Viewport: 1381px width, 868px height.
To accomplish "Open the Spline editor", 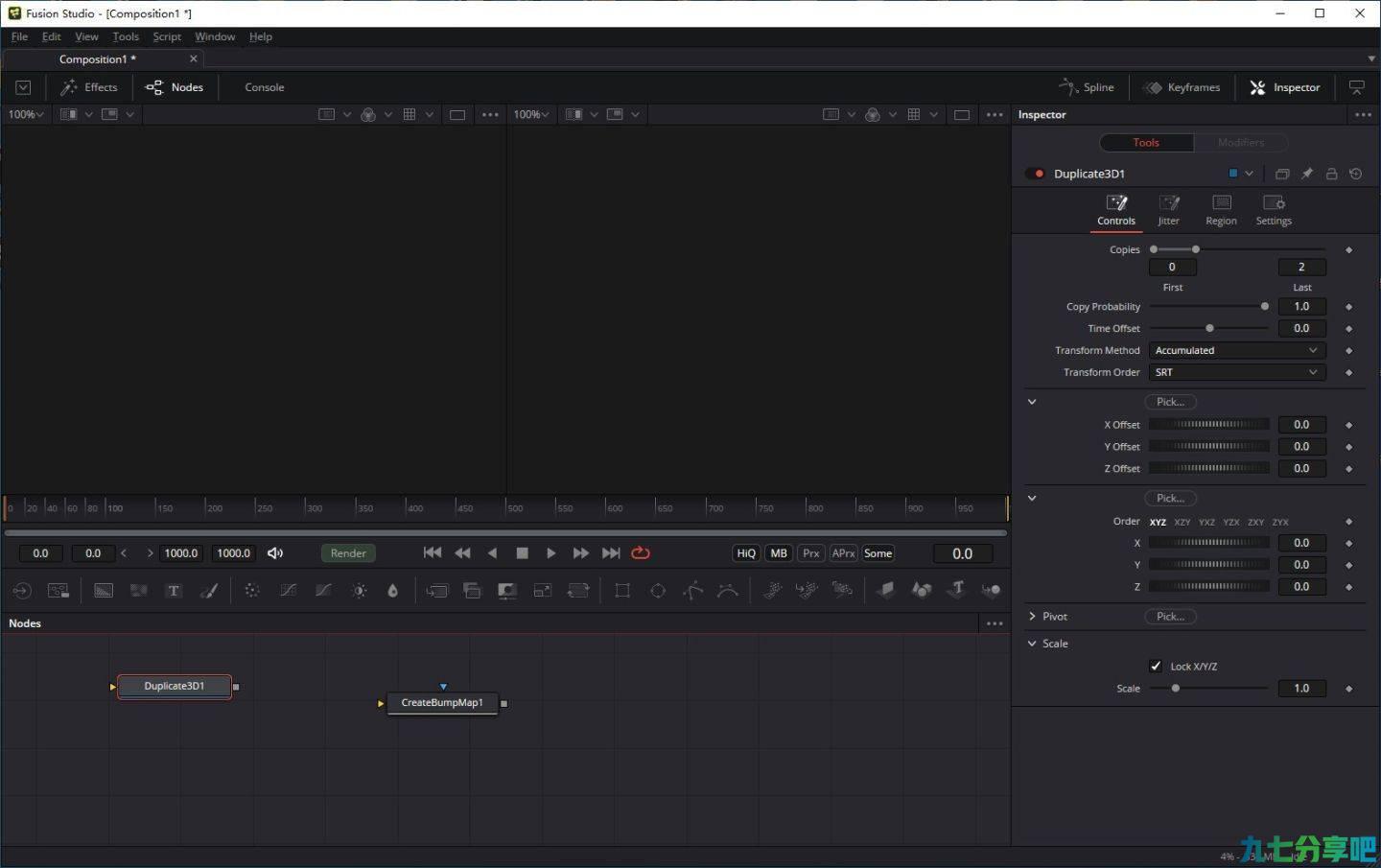I will point(1087,87).
